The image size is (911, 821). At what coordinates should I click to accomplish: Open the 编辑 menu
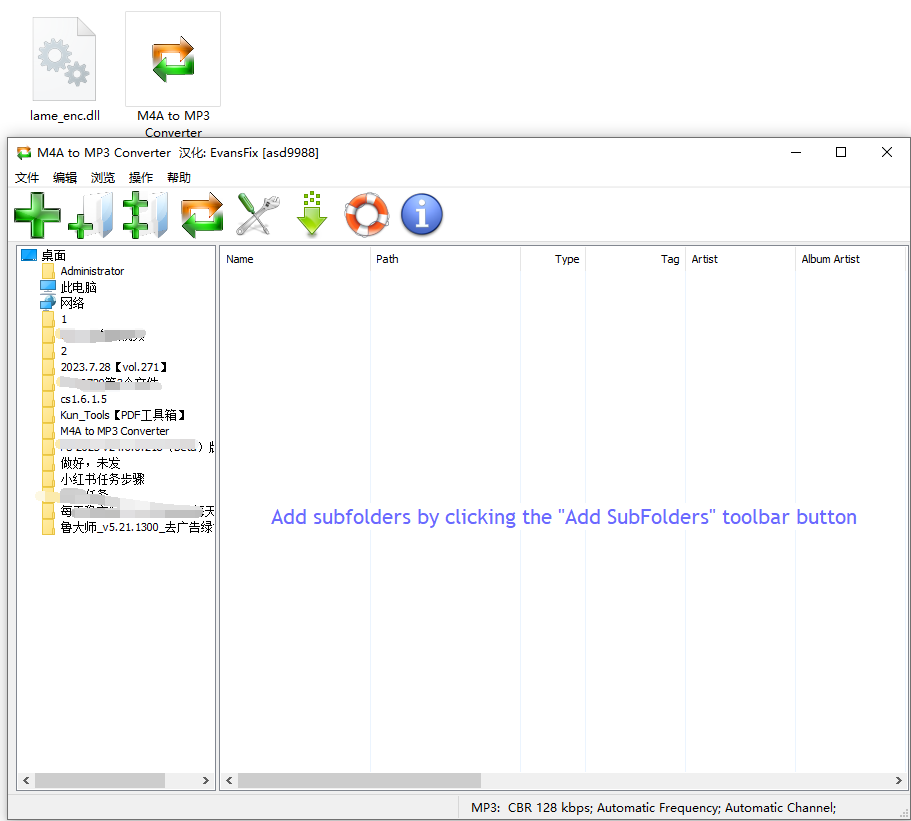[x=64, y=178]
